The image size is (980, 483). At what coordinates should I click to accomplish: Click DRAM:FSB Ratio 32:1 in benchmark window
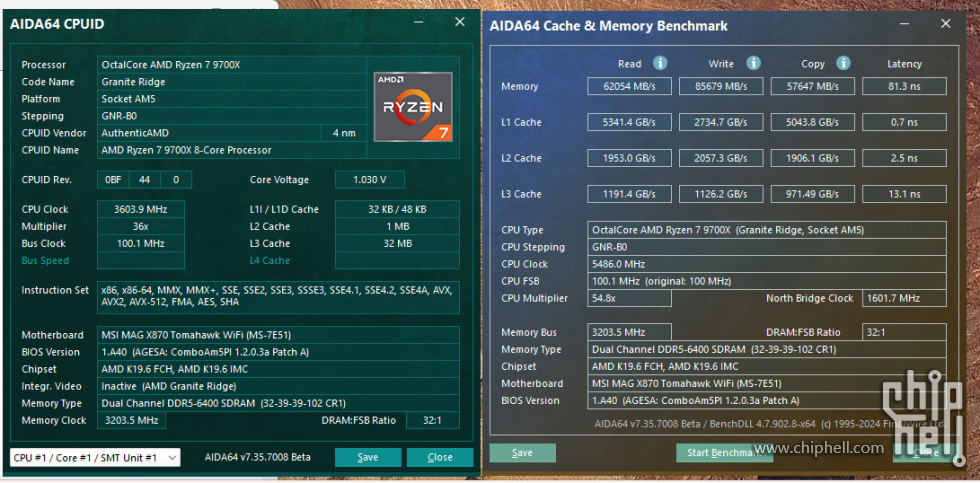tap(904, 332)
